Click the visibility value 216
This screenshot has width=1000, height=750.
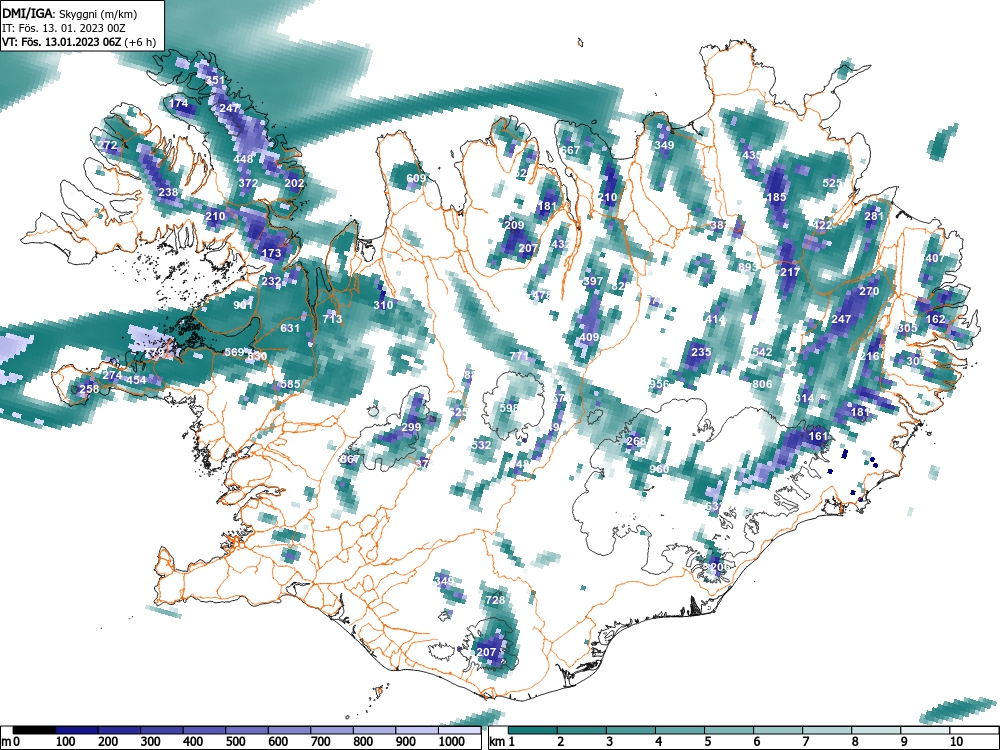pos(869,356)
